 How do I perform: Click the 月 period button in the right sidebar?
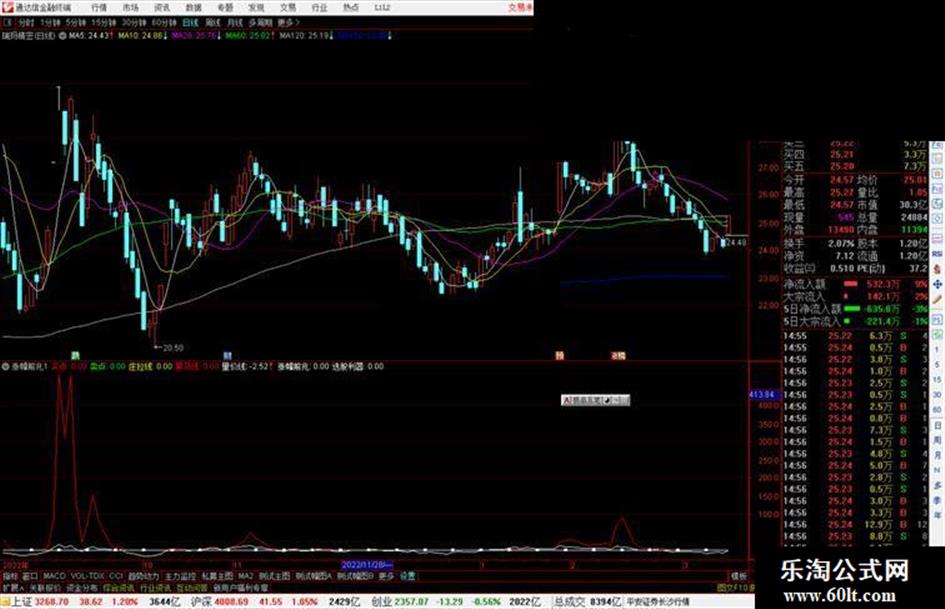click(937, 455)
